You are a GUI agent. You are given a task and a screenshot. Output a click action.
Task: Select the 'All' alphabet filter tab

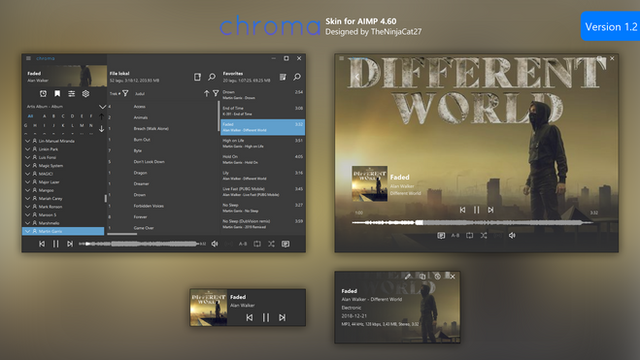[30, 116]
